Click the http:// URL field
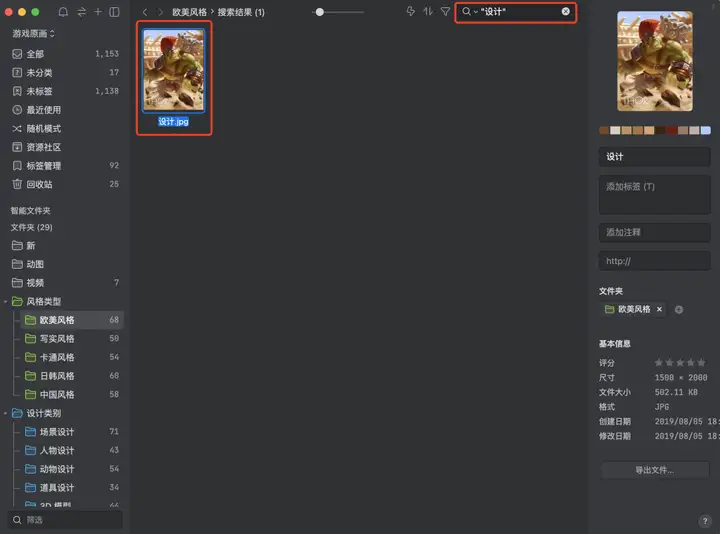Image resolution: width=720 pixels, height=534 pixels. coord(655,261)
